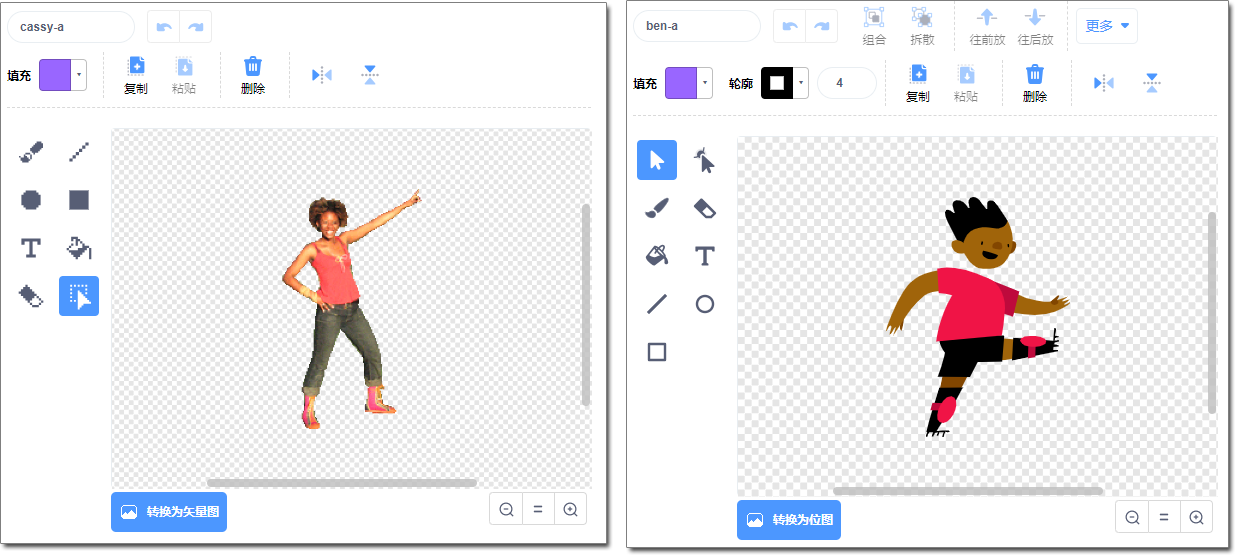This screenshot has width=1235, height=555.
Task: Pick the vector eraser tool in ben-a editor
Action: pyautogui.click(x=705, y=208)
